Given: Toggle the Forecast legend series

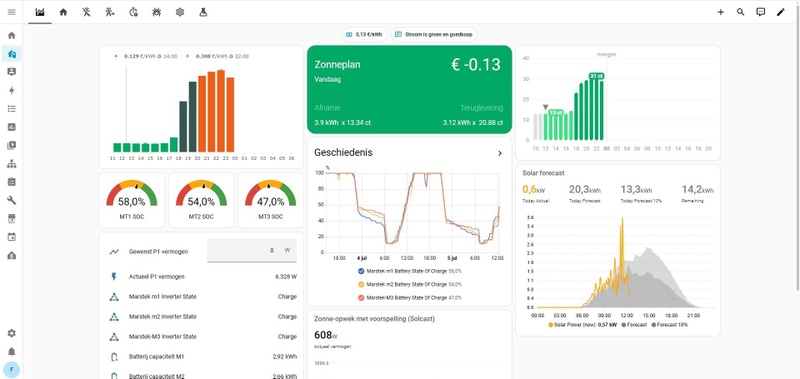Looking at the screenshot, I should click(634, 324).
